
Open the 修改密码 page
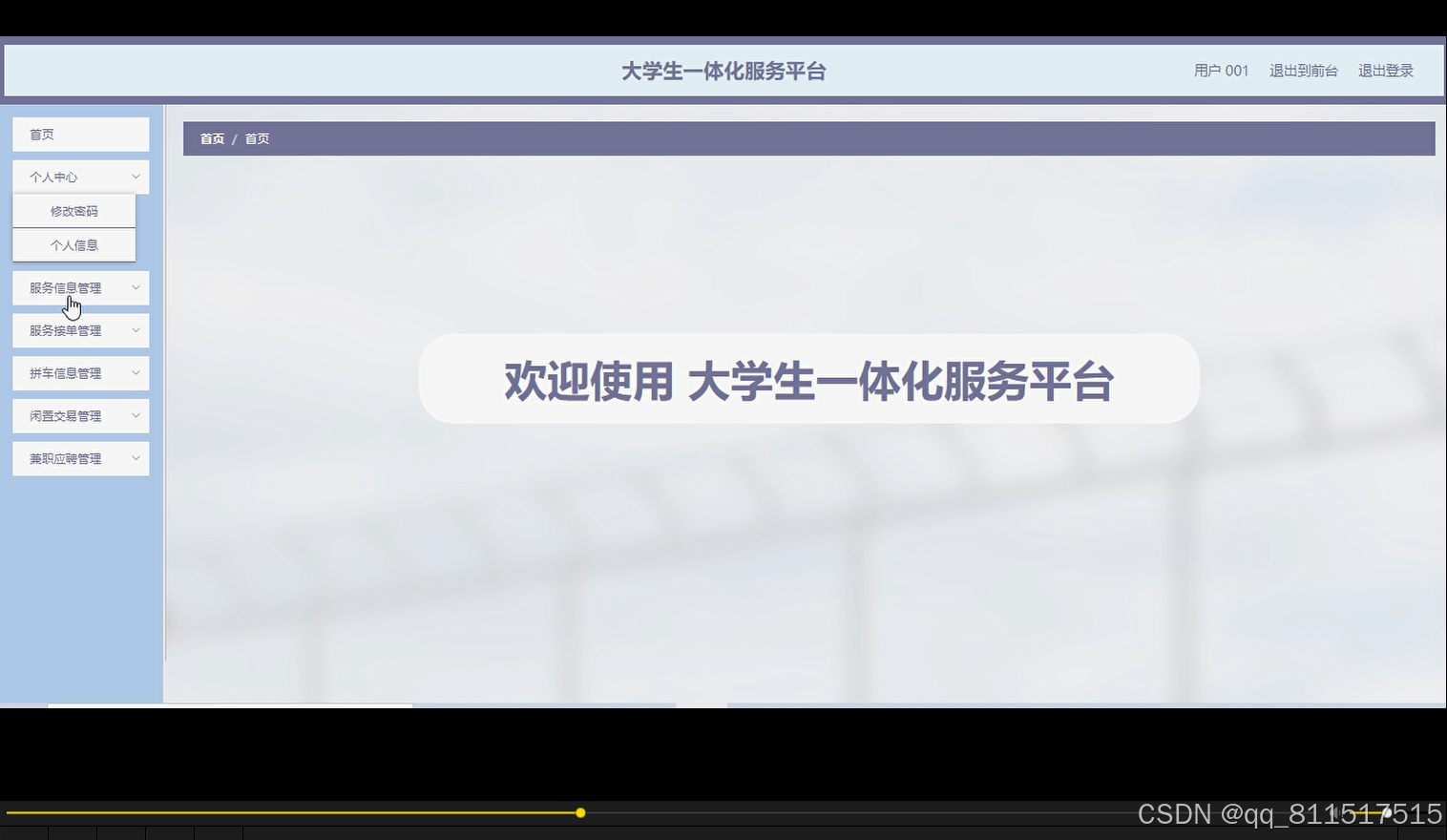[73, 210]
